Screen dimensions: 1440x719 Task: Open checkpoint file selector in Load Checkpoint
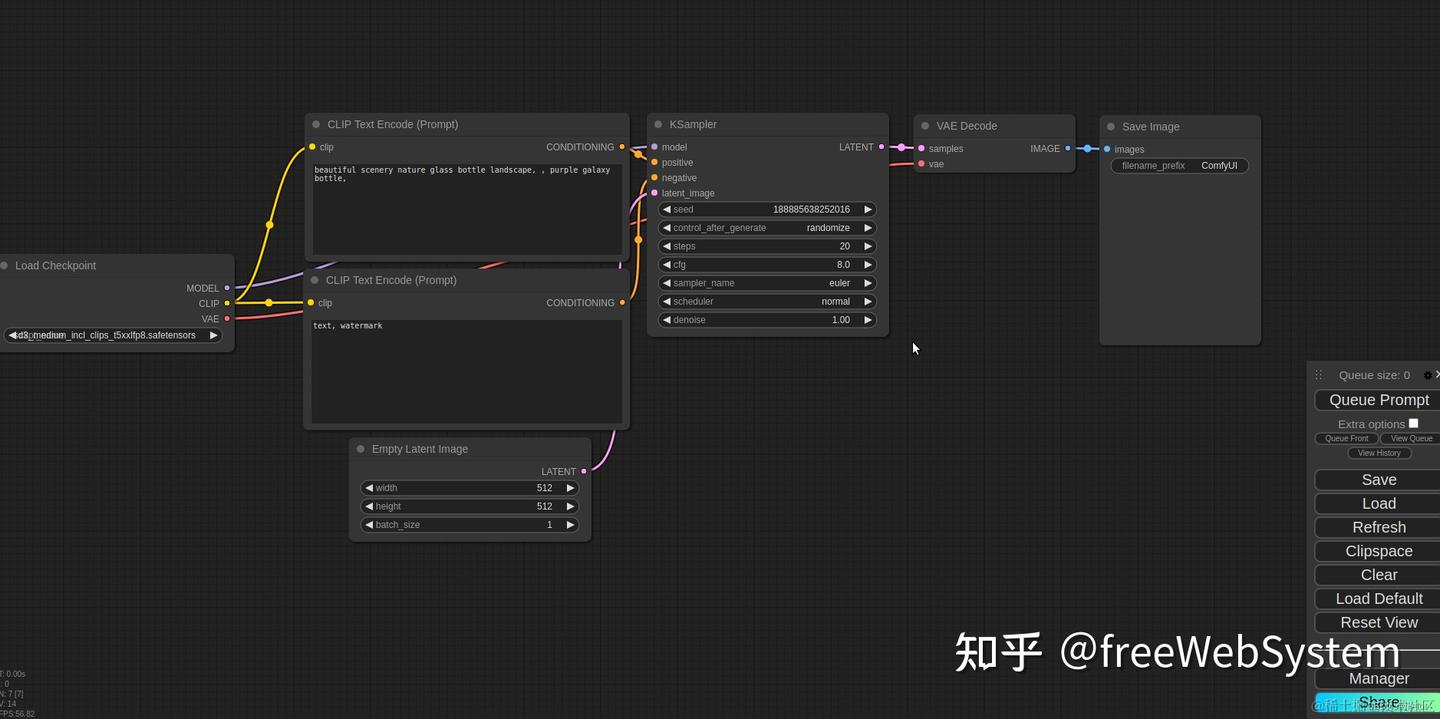112,336
